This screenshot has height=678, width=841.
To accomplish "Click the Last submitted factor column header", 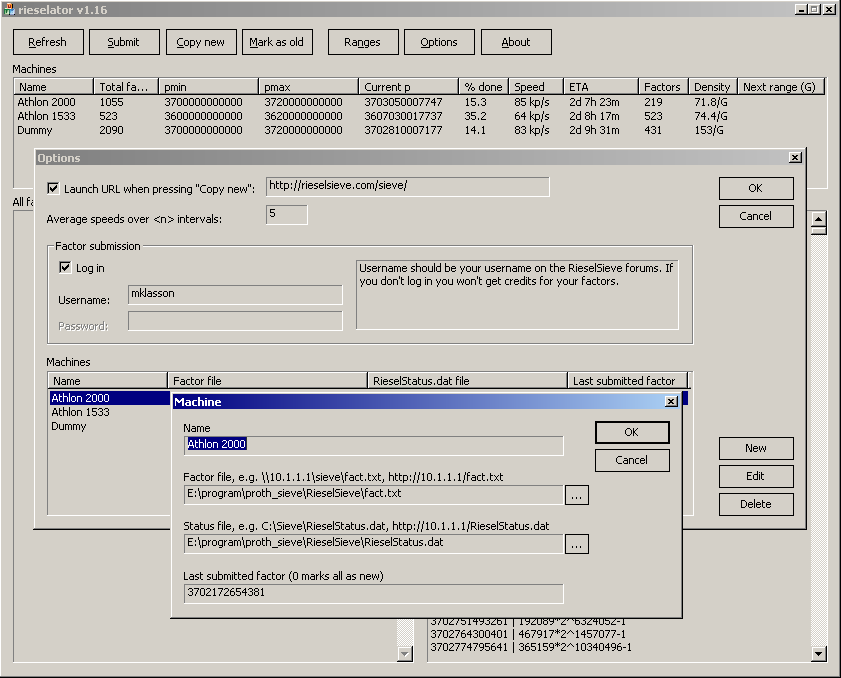I will [x=628, y=381].
